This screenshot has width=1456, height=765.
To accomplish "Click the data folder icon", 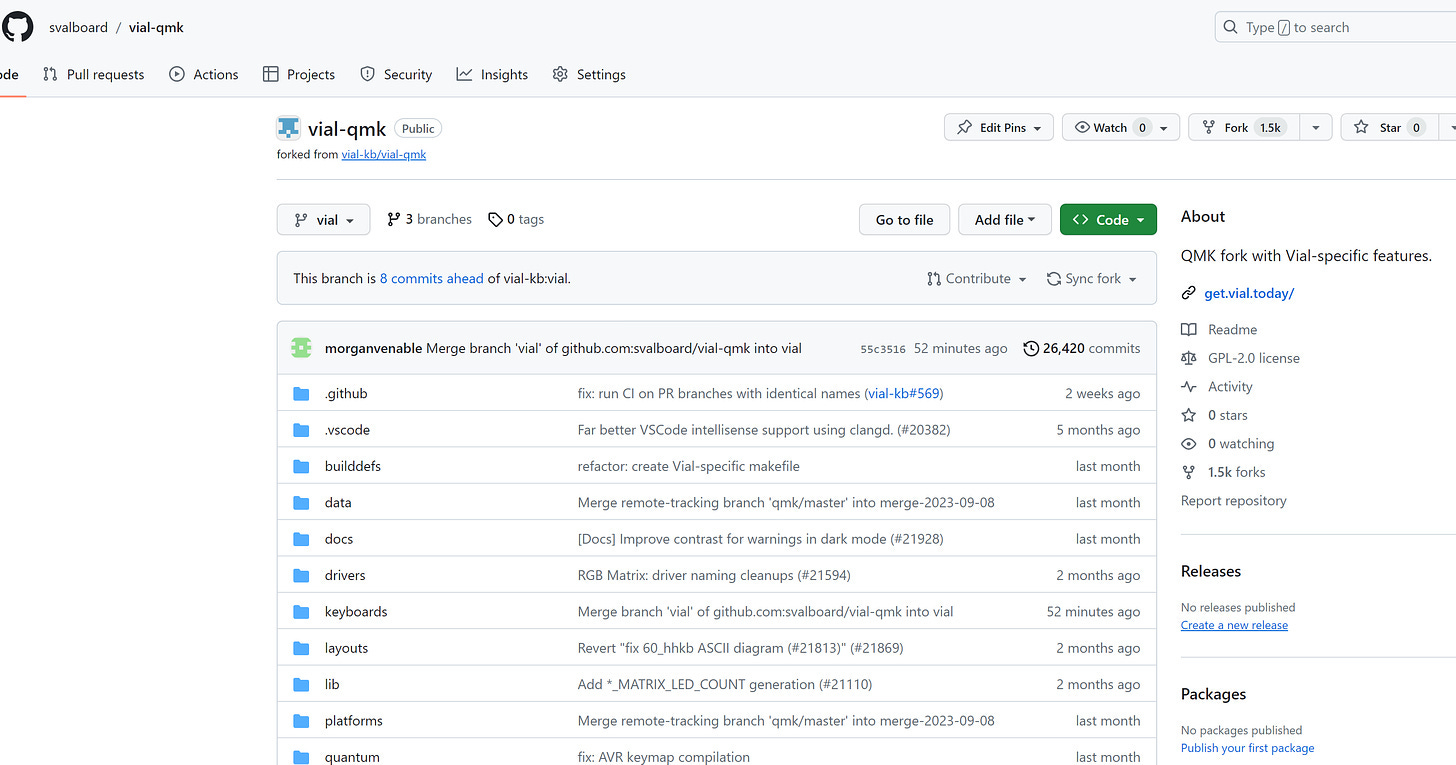I will click(x=301, y=503).
